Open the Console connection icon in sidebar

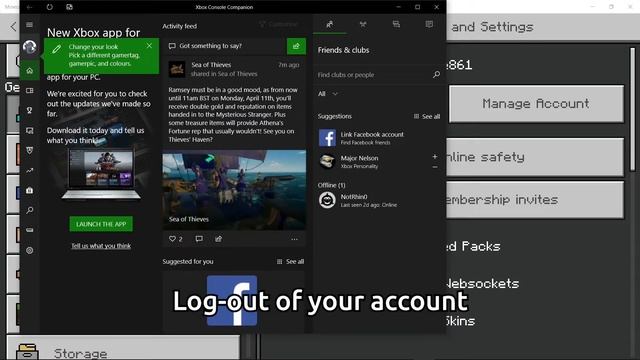coord(29,230)
